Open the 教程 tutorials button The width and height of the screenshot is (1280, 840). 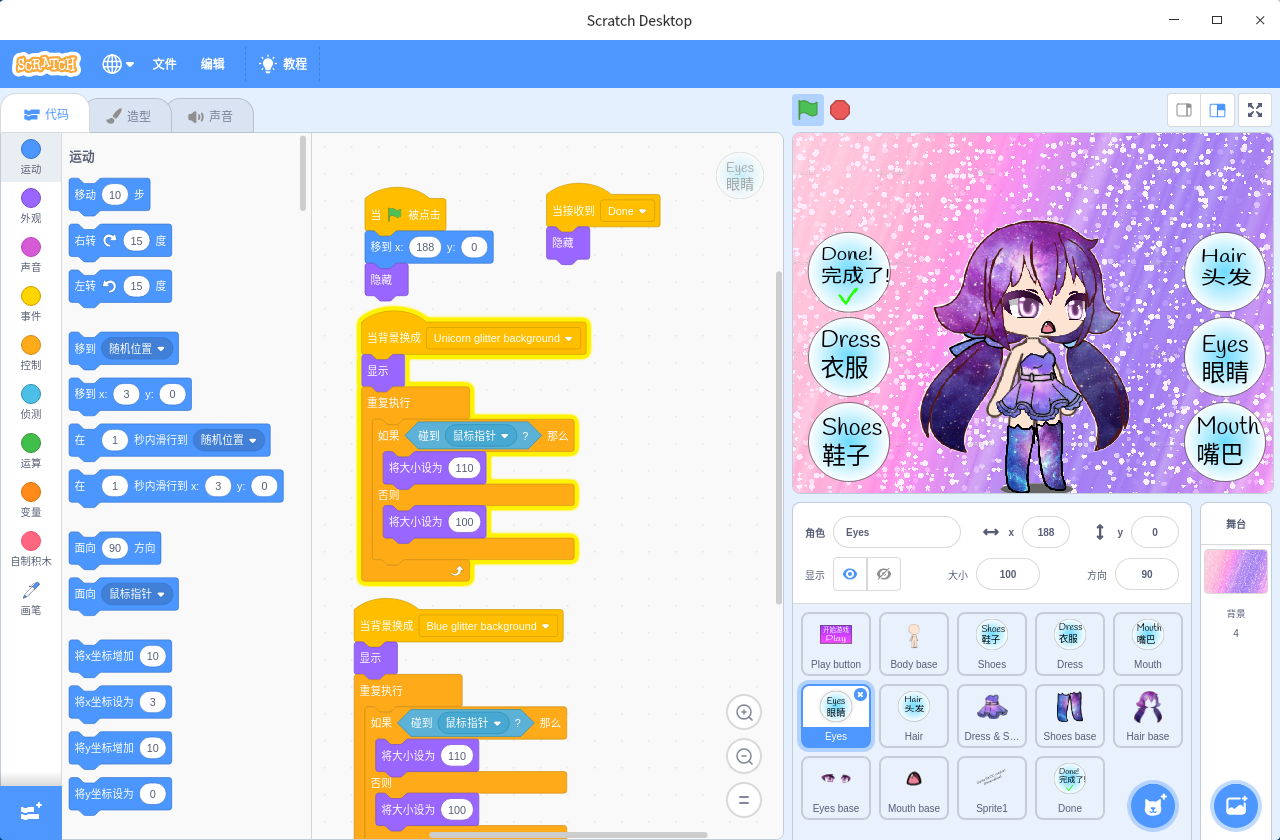point(283,64)
